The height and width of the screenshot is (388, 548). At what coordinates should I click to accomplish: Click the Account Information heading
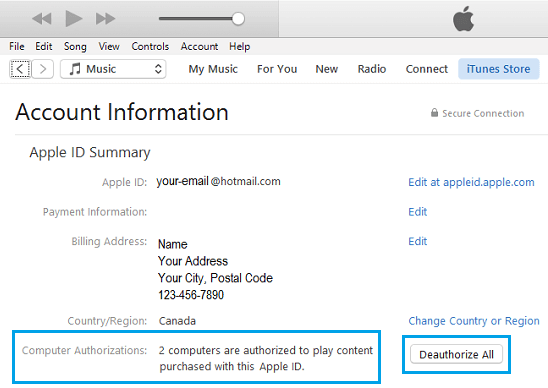[x=122, y=112]
